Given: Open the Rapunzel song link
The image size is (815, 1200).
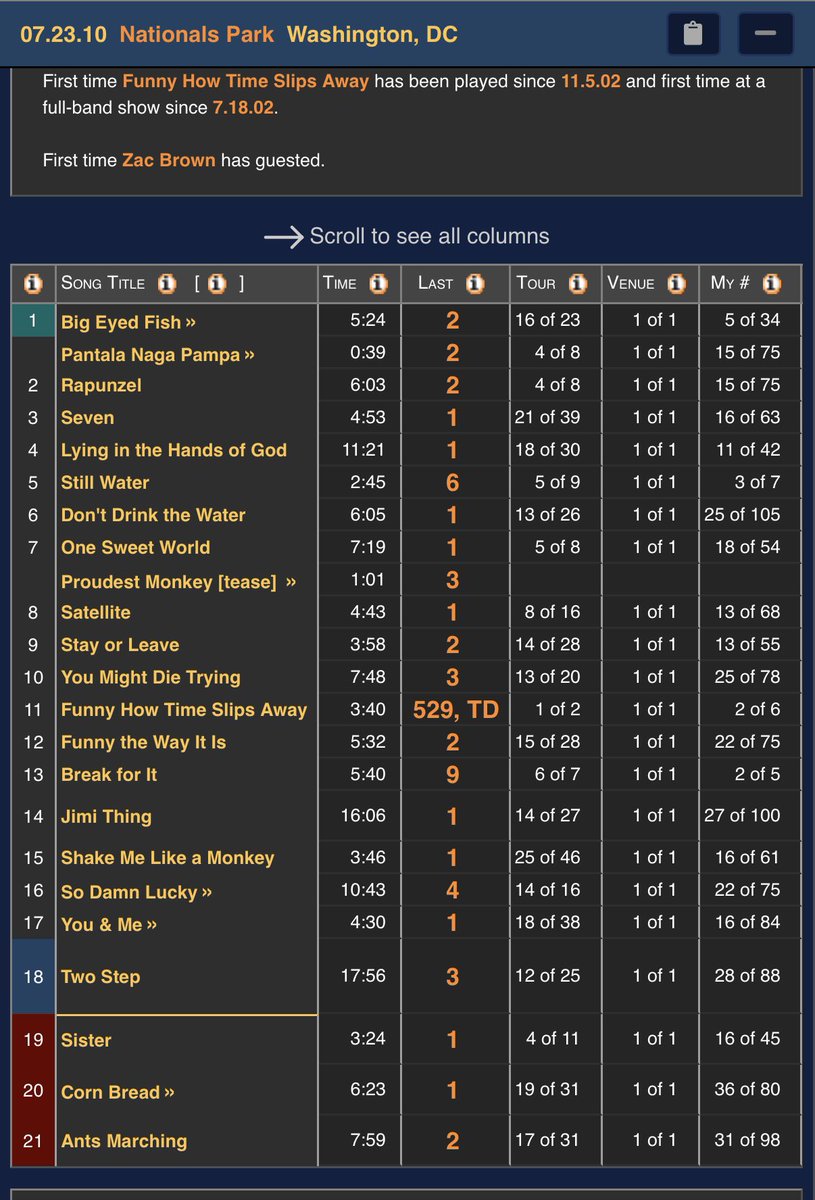Looking at the screenshot, I should tap(101, 385).
